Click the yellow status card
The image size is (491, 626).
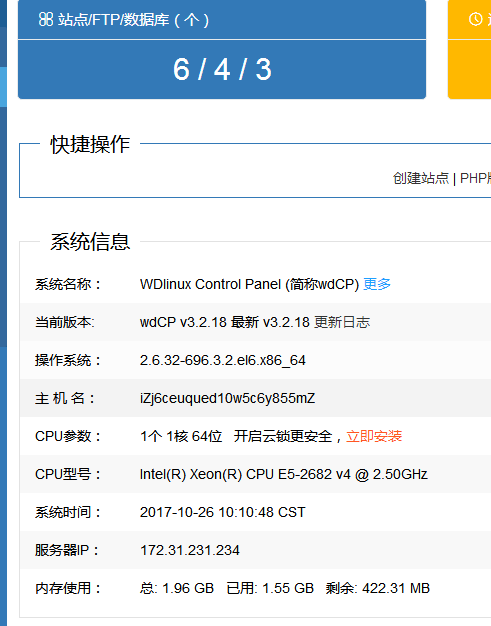pyautogui.click(x=469, y=50)
